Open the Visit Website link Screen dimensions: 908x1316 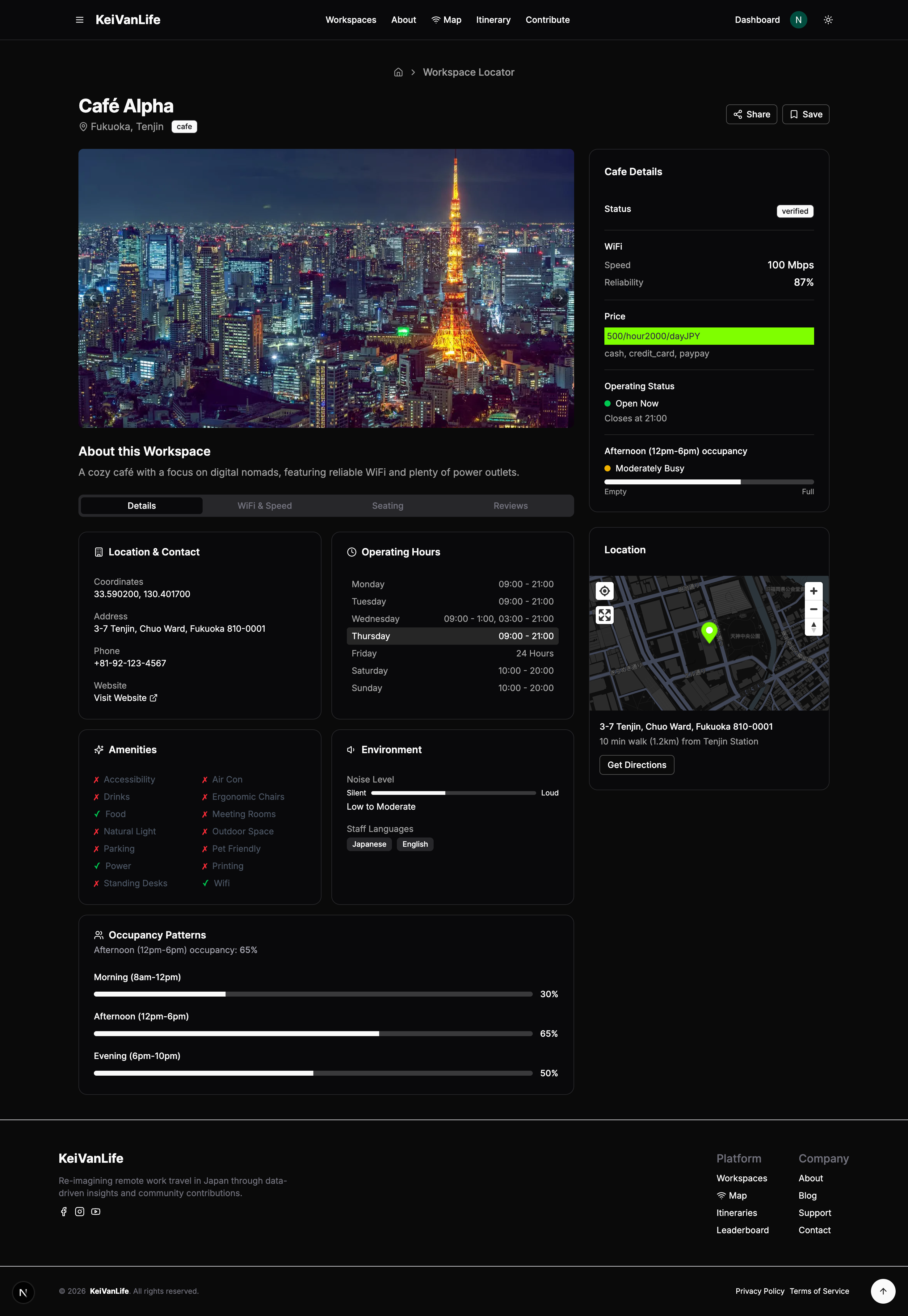[125, 698]
